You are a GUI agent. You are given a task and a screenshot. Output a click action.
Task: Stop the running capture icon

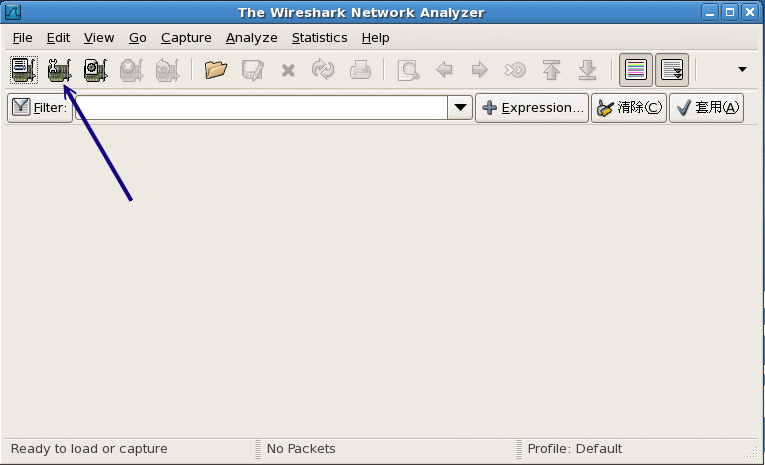(x=131, y=70)
